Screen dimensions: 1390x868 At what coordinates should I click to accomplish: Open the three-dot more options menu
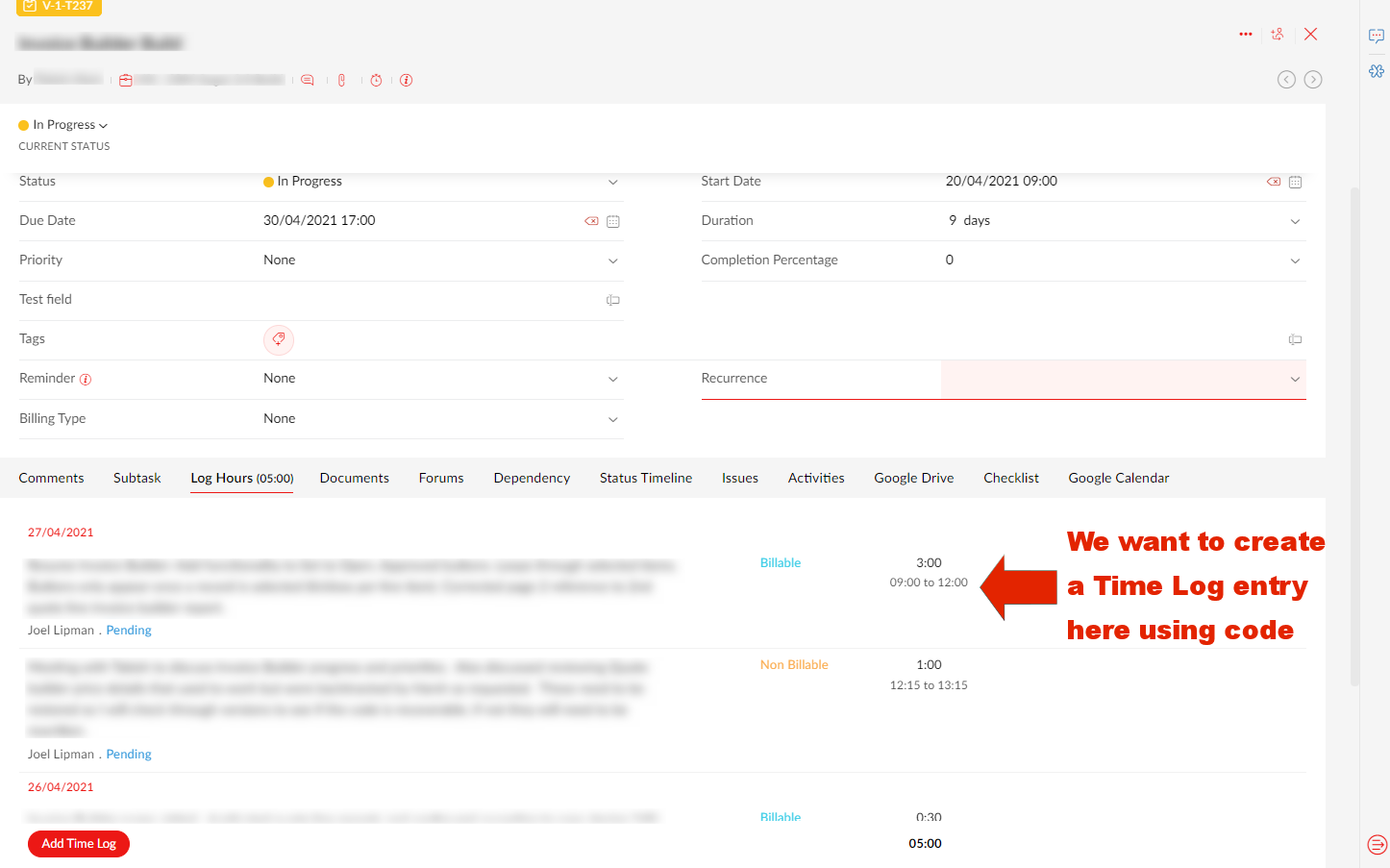(x=1246, y=35)
